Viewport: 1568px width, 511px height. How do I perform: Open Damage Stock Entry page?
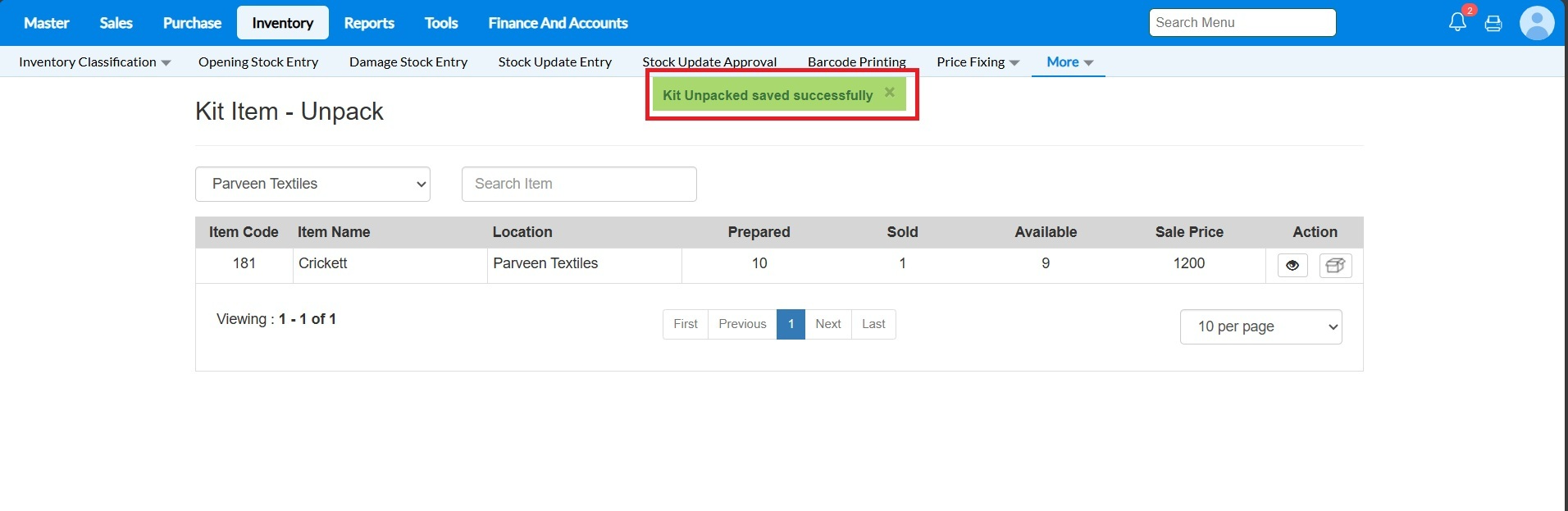pos(408,62)
